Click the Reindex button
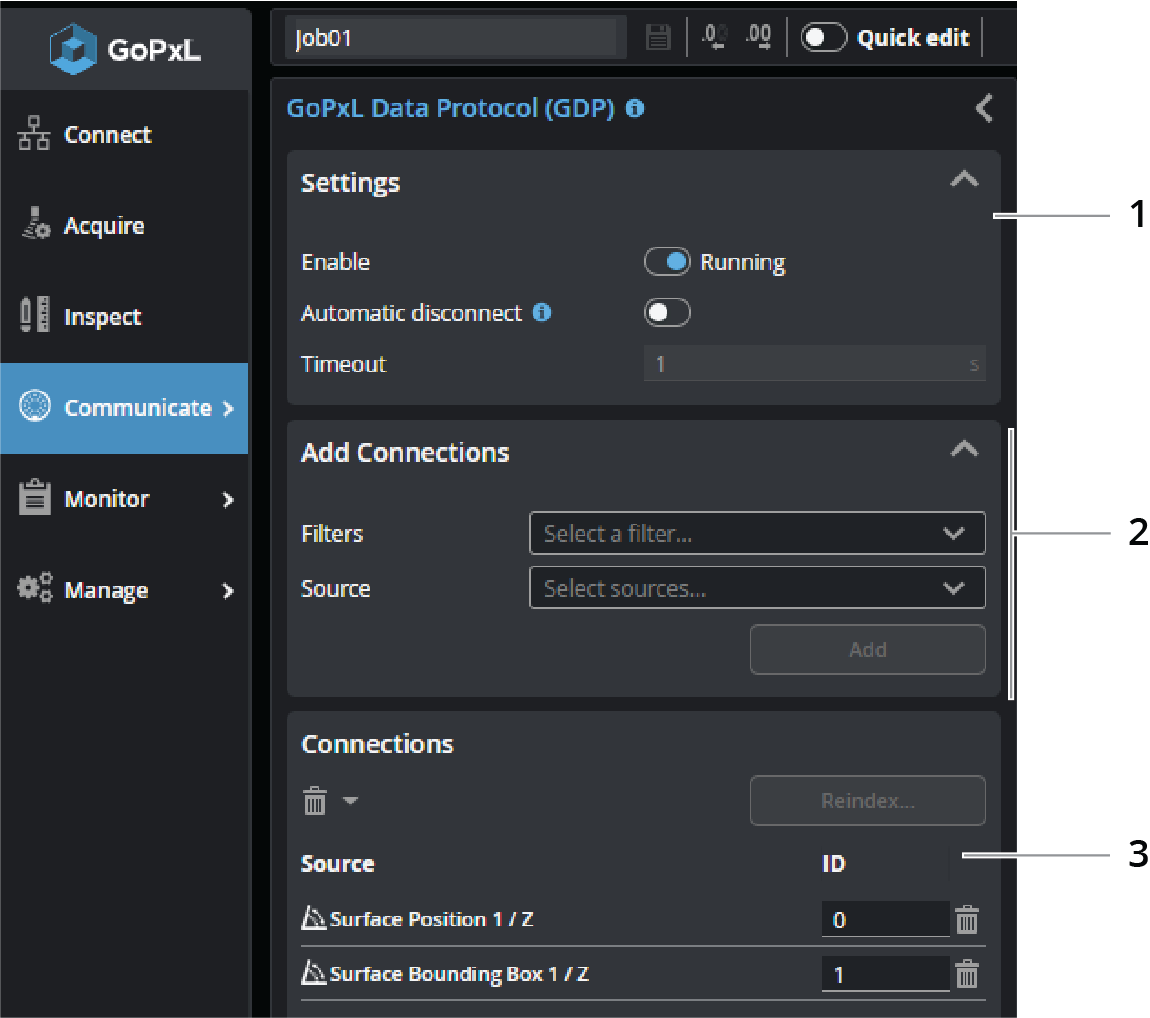The height and width of the screenshot is (1018, 1150). [867, 801]
